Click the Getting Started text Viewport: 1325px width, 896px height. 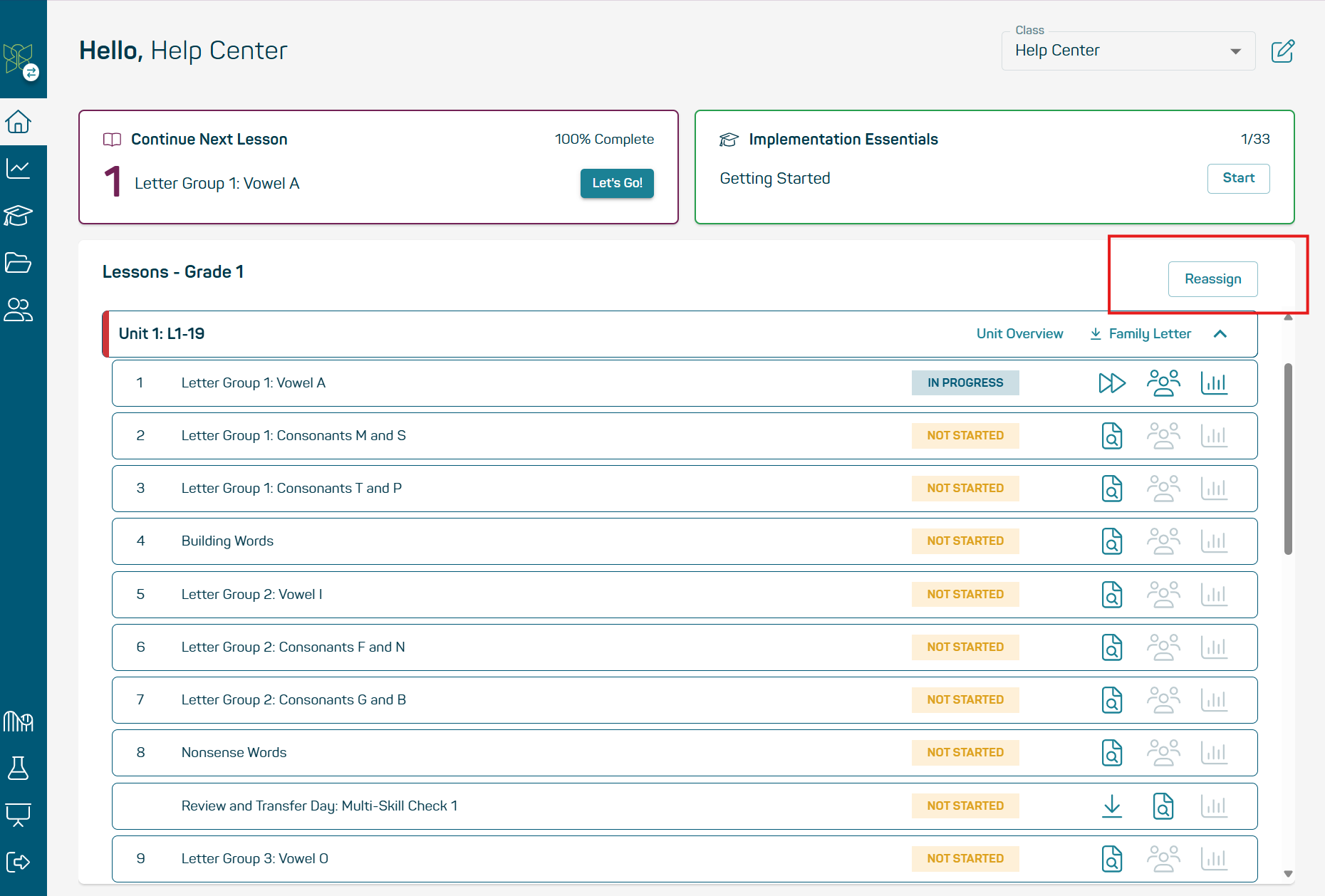tap(775, 178)
